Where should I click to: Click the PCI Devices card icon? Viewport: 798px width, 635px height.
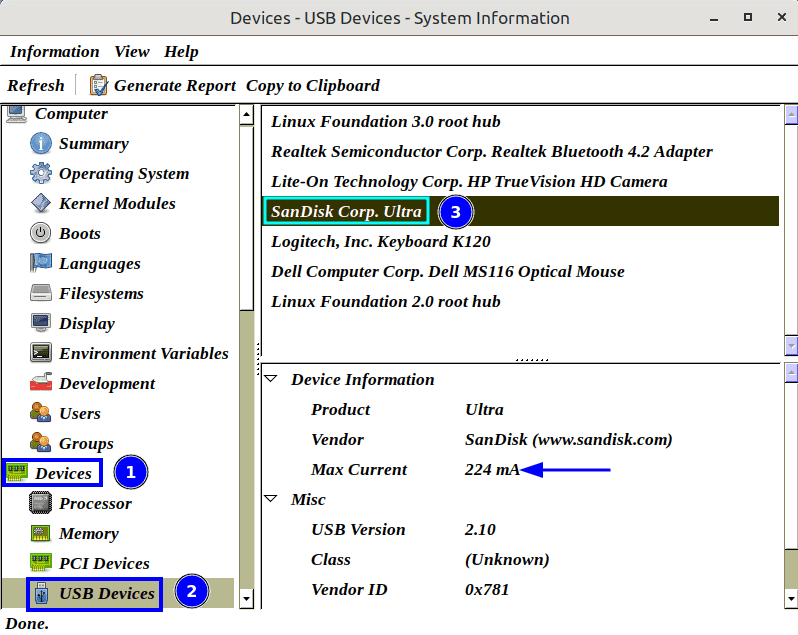click(x=40, y=563)
